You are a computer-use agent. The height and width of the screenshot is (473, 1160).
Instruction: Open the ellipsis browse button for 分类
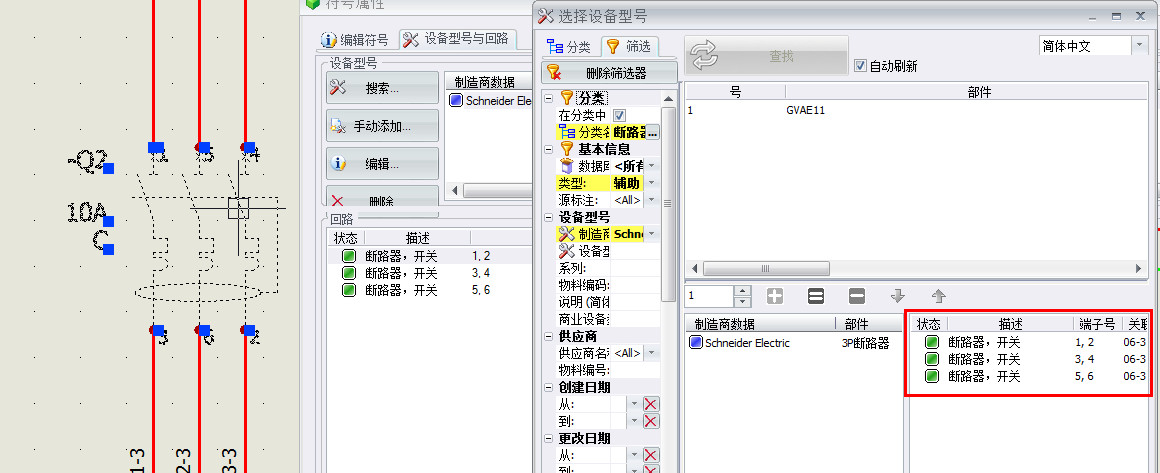pos(652,132)
